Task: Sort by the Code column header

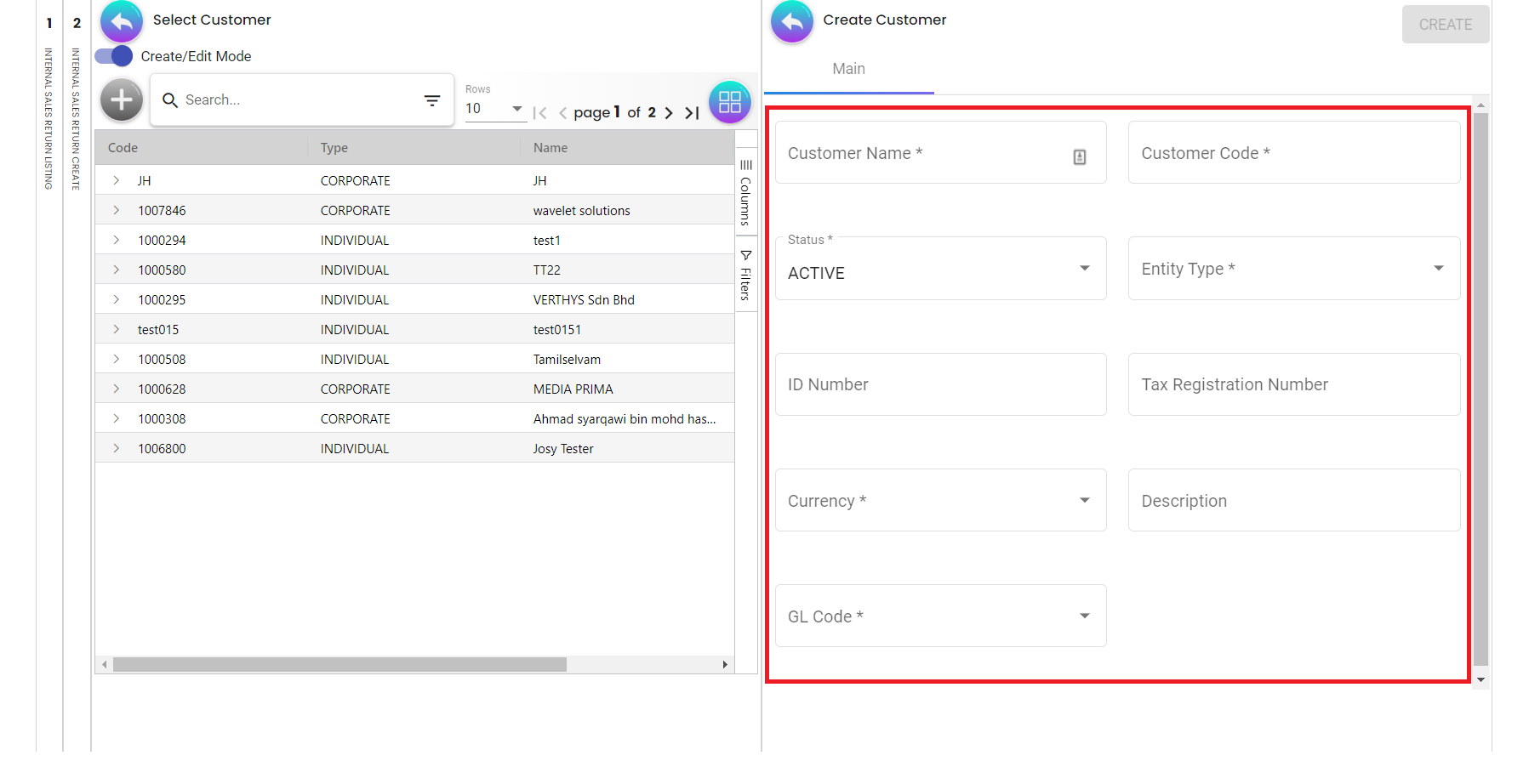Action: [123, 148]
